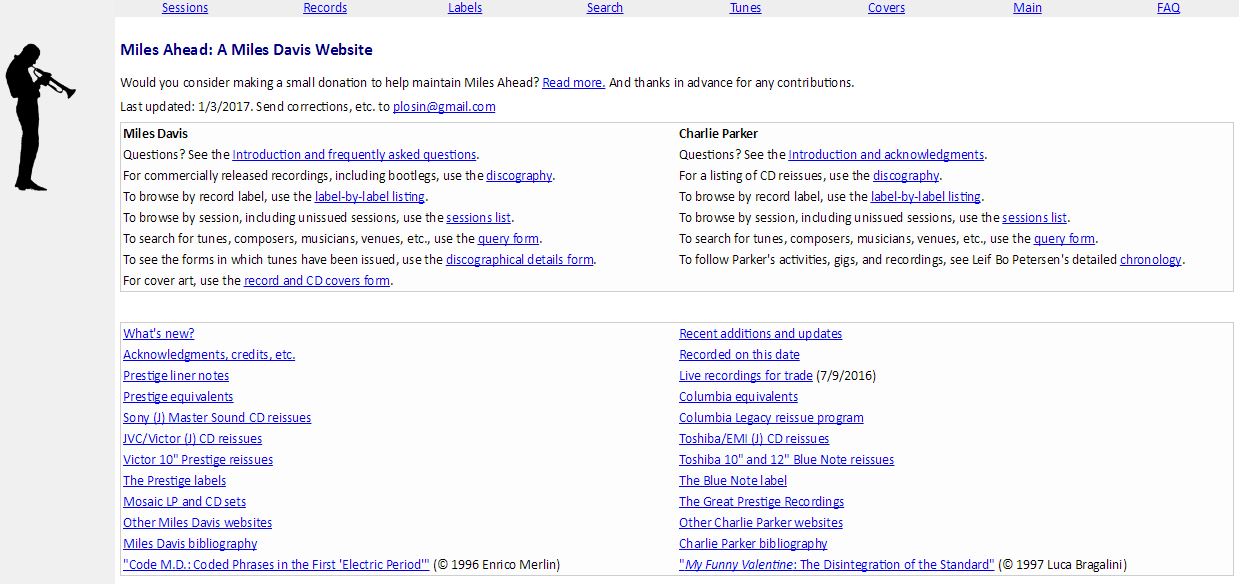The width and height of the screenshot is (1242, 584).
Task: Open 'JVC/Victor (J) CD reissues' link
Action: pos(192,439)
